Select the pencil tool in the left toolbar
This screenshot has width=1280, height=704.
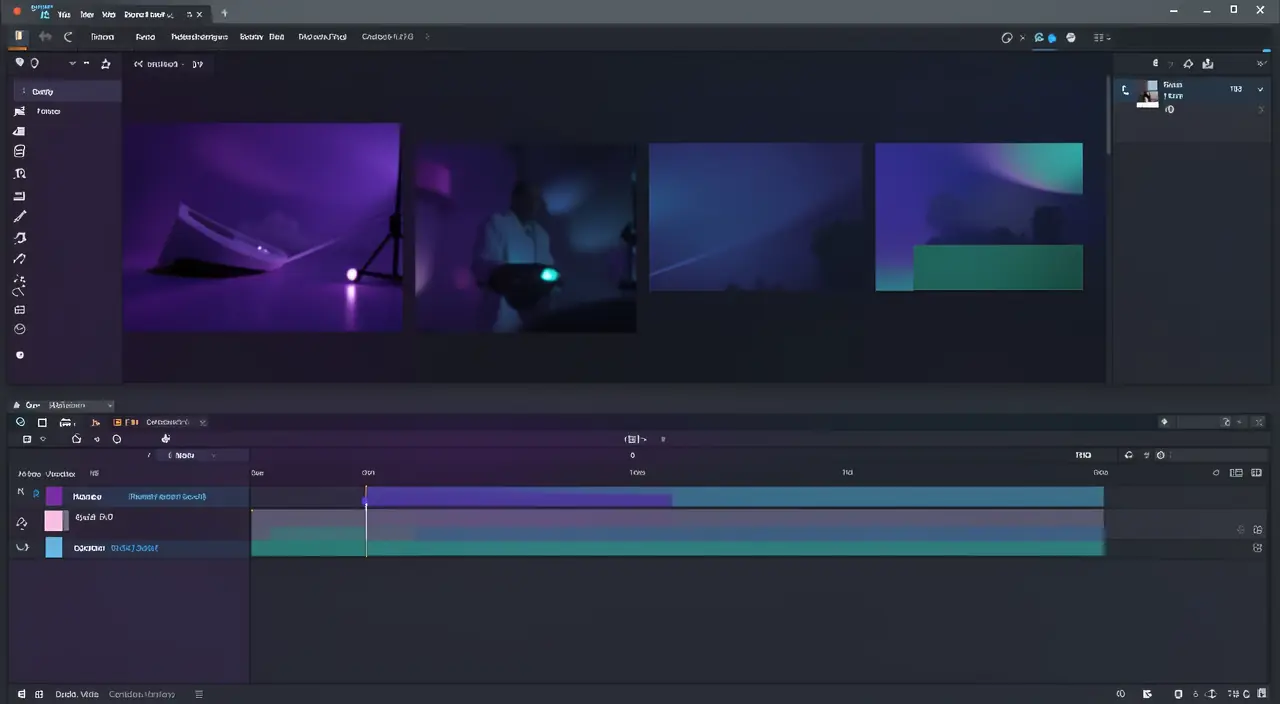pyautogui.click(x=19, y=216)
